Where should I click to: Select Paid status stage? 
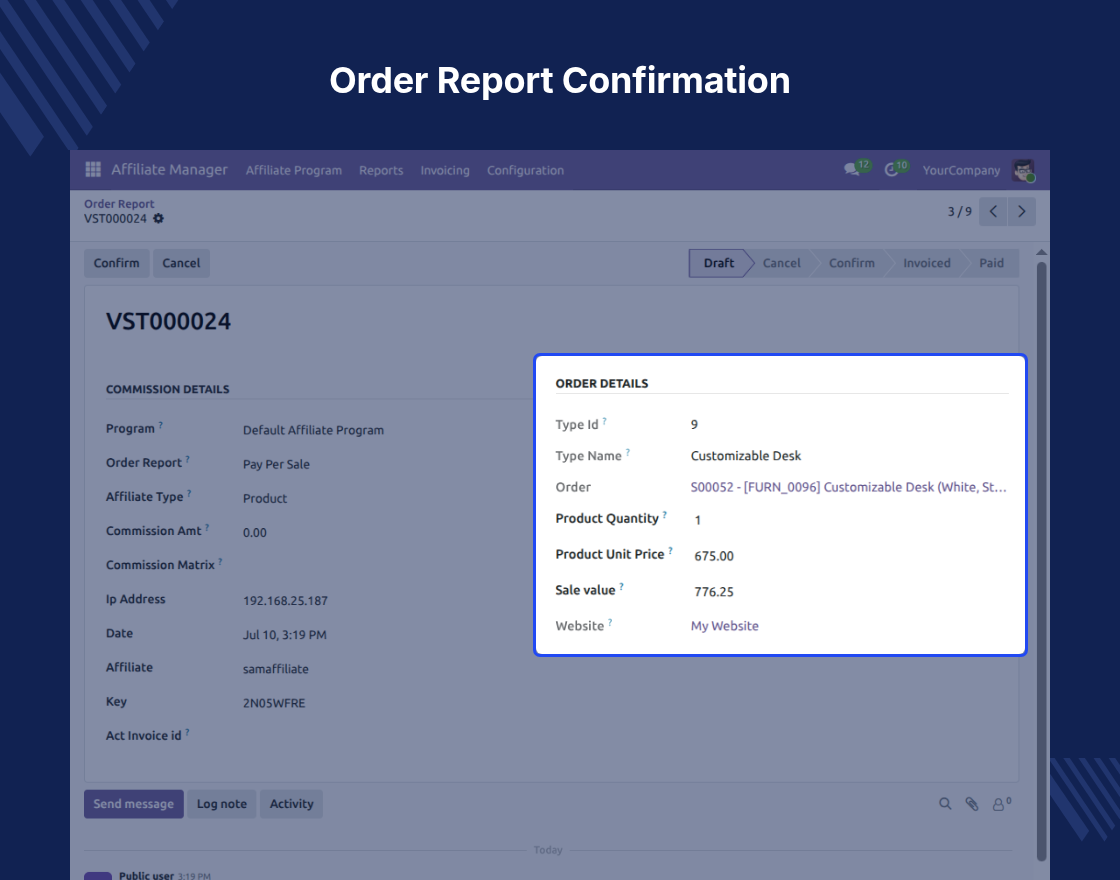tap(991, 263)
